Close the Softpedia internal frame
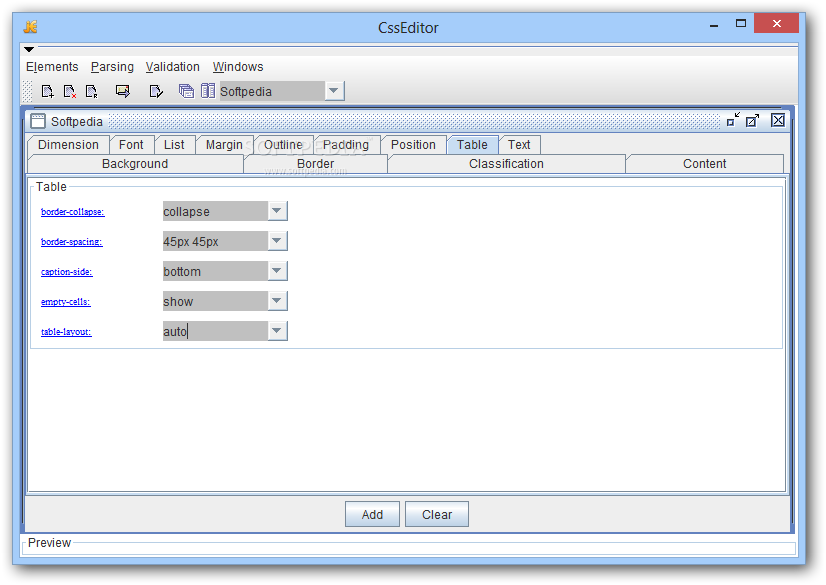Screen dimensions: 826x585 pyautogui.click(x=778, y=120)
